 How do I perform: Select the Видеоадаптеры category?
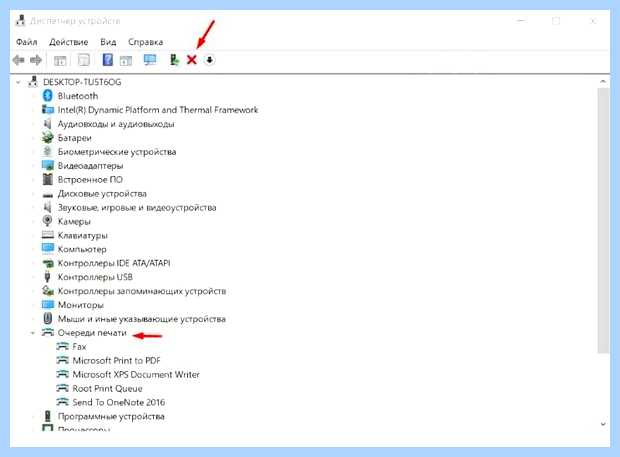[x=91, y=166]
